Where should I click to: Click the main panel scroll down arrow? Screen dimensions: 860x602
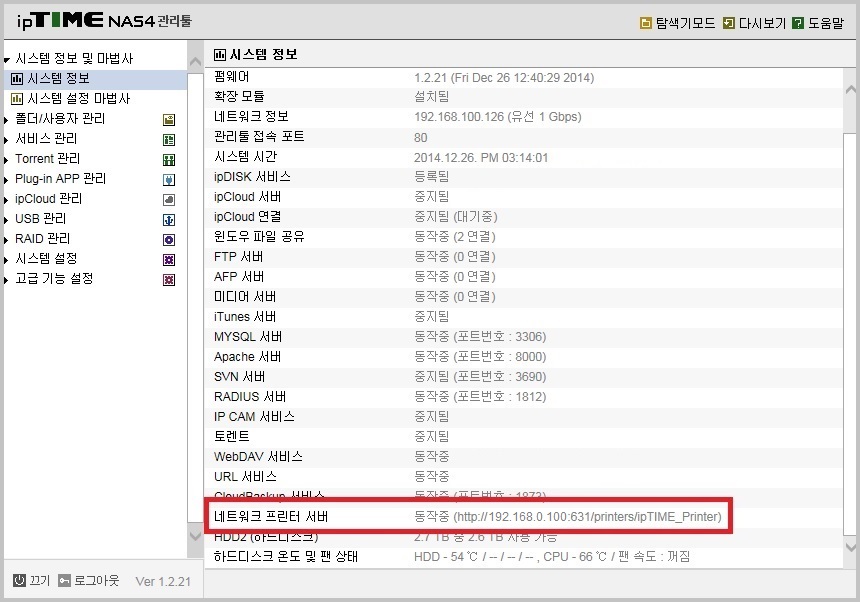[x=851, y=546]
